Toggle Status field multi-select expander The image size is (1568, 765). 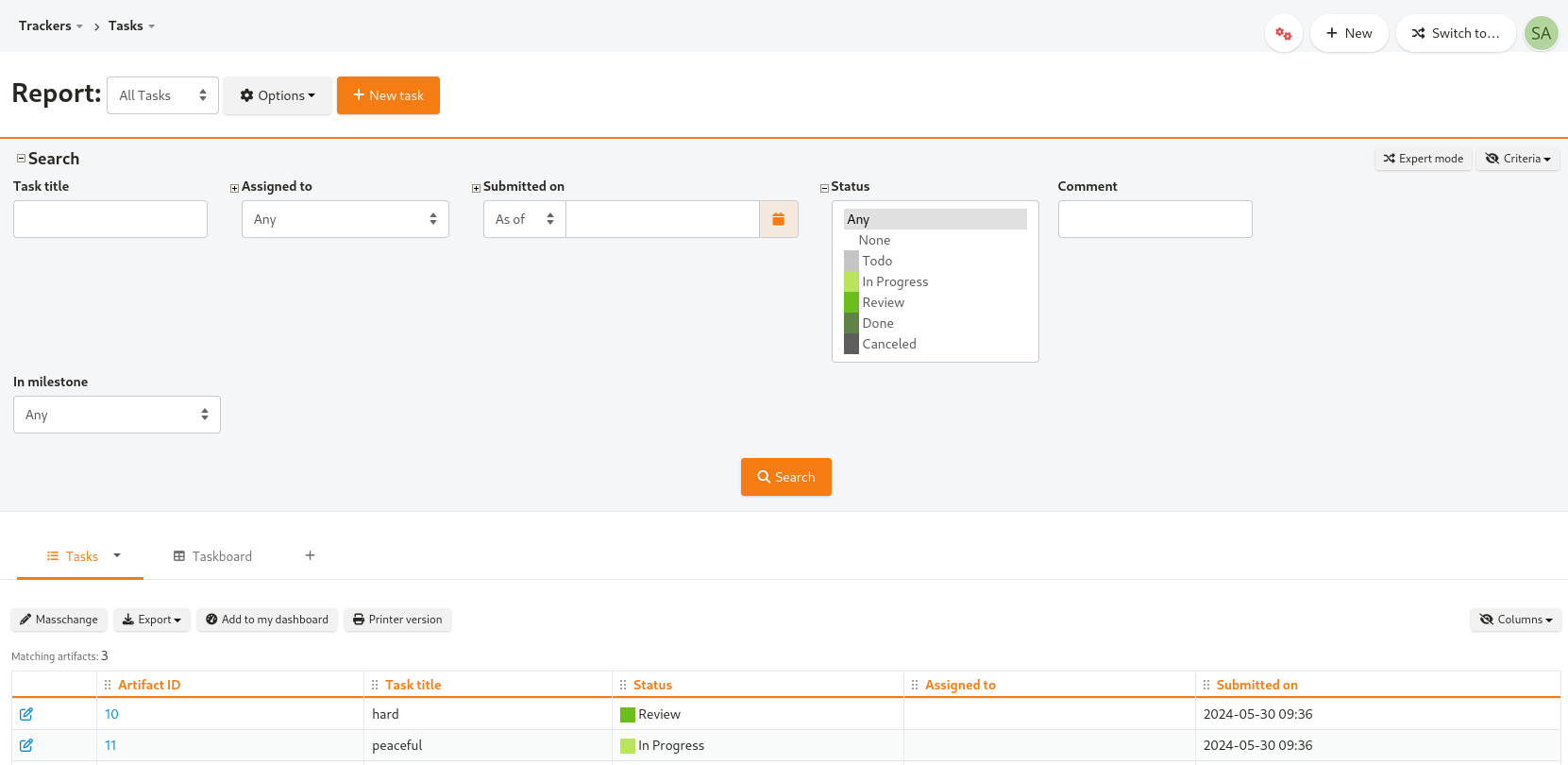[x=824, y=188]
